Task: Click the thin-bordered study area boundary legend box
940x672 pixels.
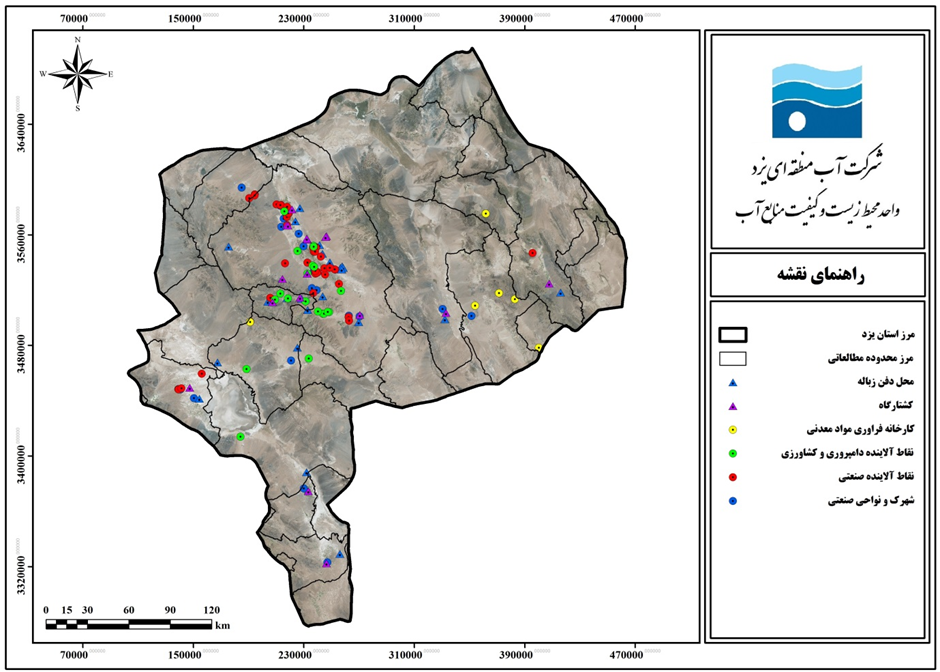Action: [x=734, y=357]
